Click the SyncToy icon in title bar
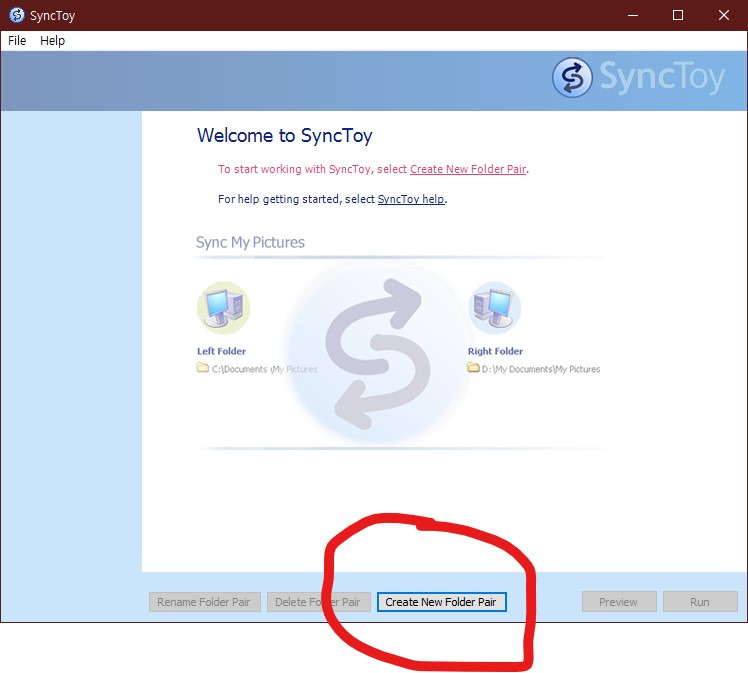The width and height of the screenshot is (748, 673). pos(17,15)
